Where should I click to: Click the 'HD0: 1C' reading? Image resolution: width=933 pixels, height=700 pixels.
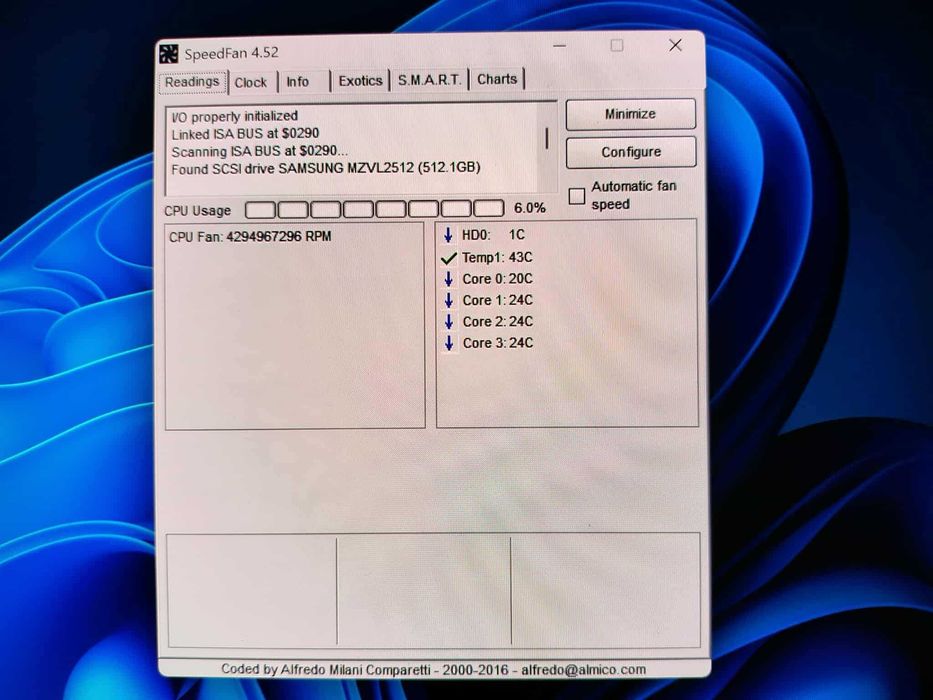[493, 235]
